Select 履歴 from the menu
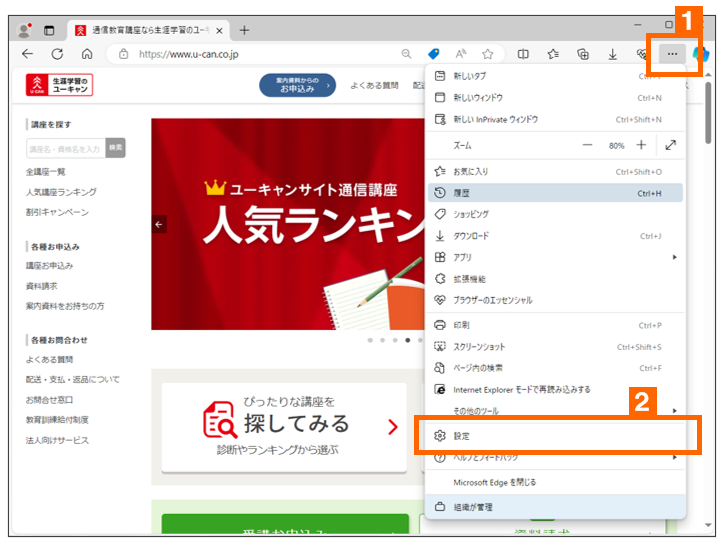Viewport: 725px width, 546px height. click(555, 192)
